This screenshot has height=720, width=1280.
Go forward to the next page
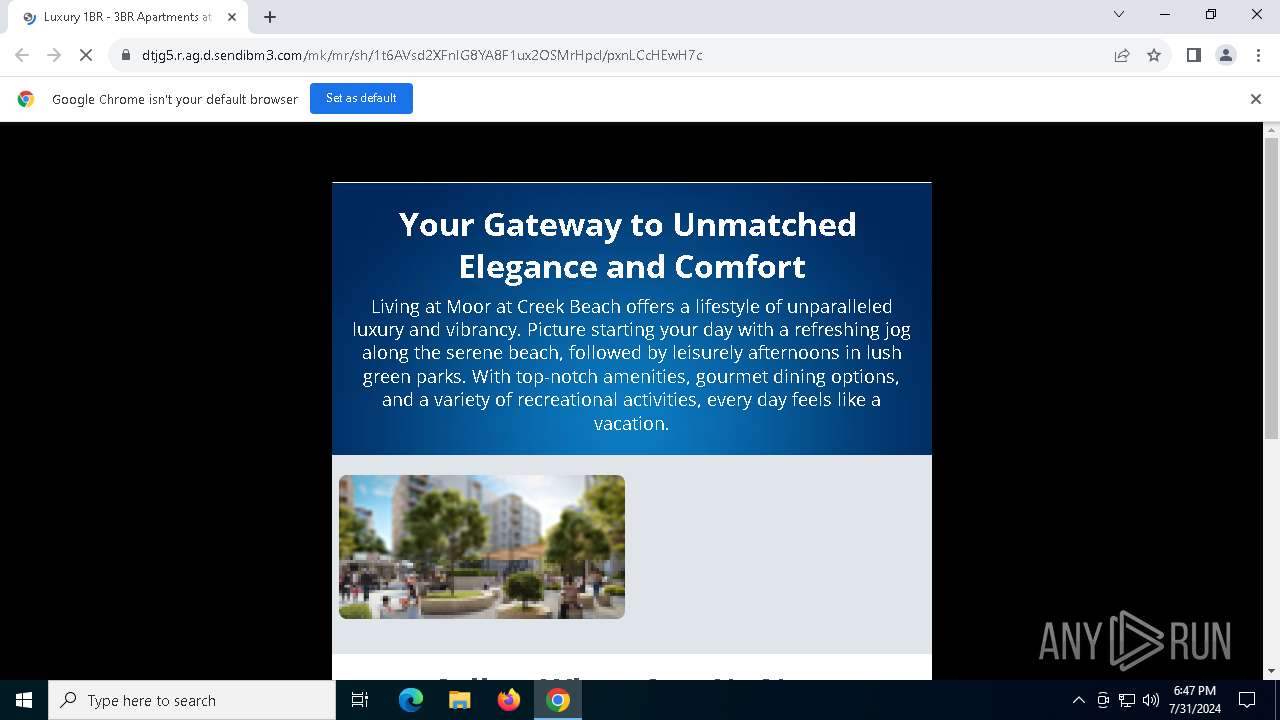pyautogui.click(x=54, y=55)
